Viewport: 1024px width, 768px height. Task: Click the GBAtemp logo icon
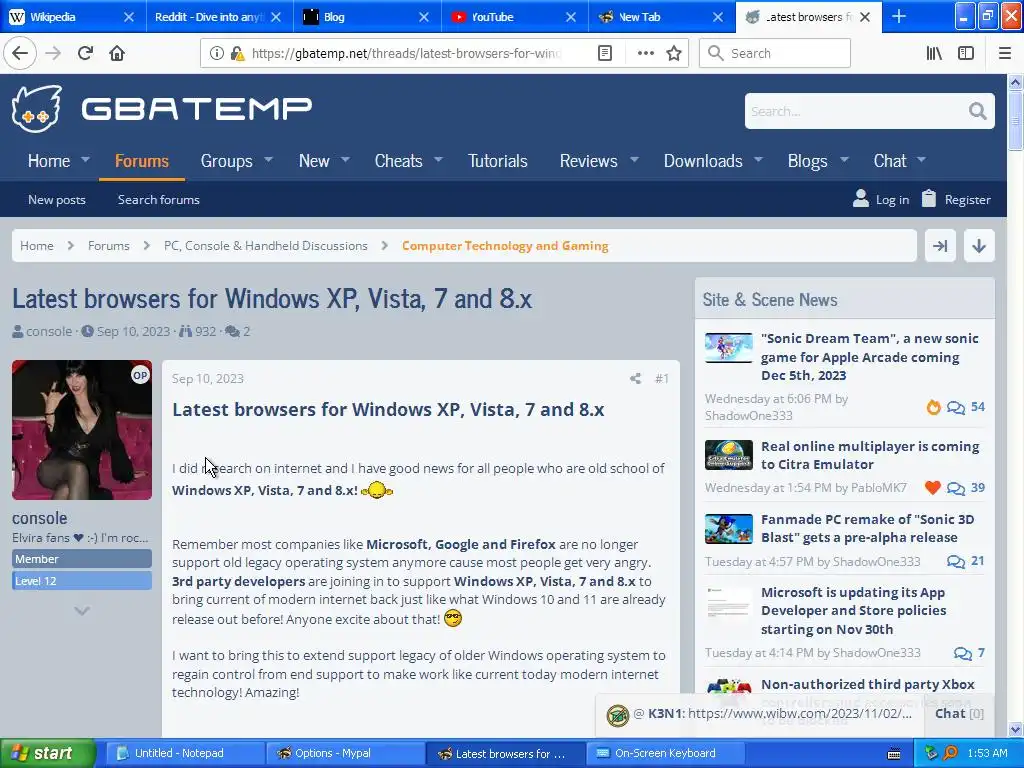[37, 108]
